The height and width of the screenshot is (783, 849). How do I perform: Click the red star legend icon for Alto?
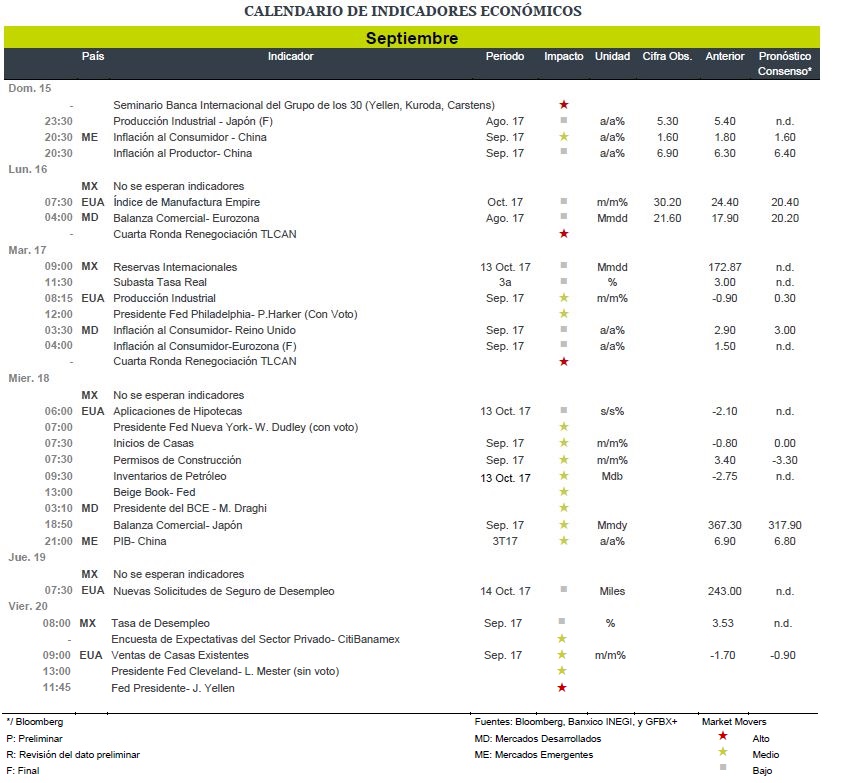(722, 736)
